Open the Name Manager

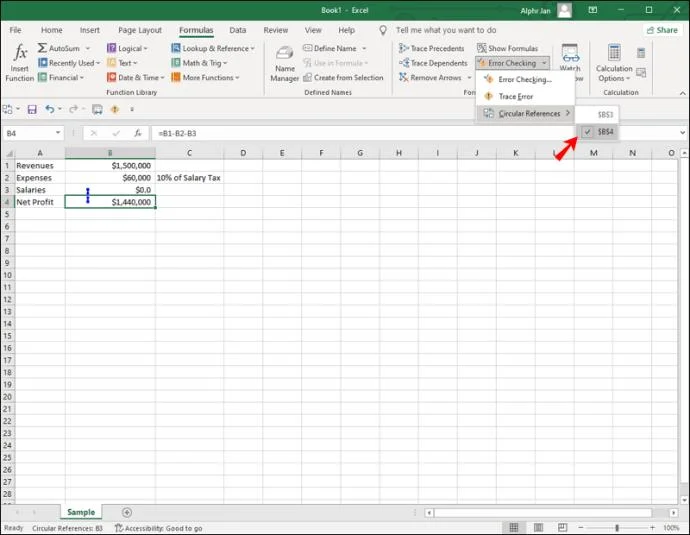coord(285,64)
